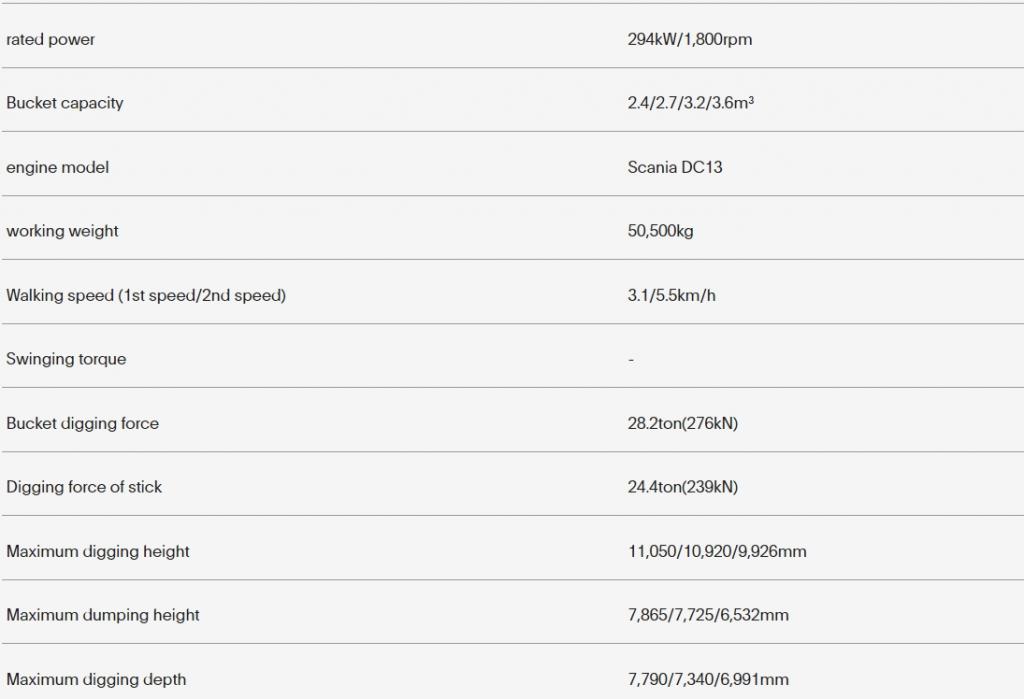
Task: Select the 28.2ton(276kN) value
Action: pyautogui.click(x=682, y=423)
